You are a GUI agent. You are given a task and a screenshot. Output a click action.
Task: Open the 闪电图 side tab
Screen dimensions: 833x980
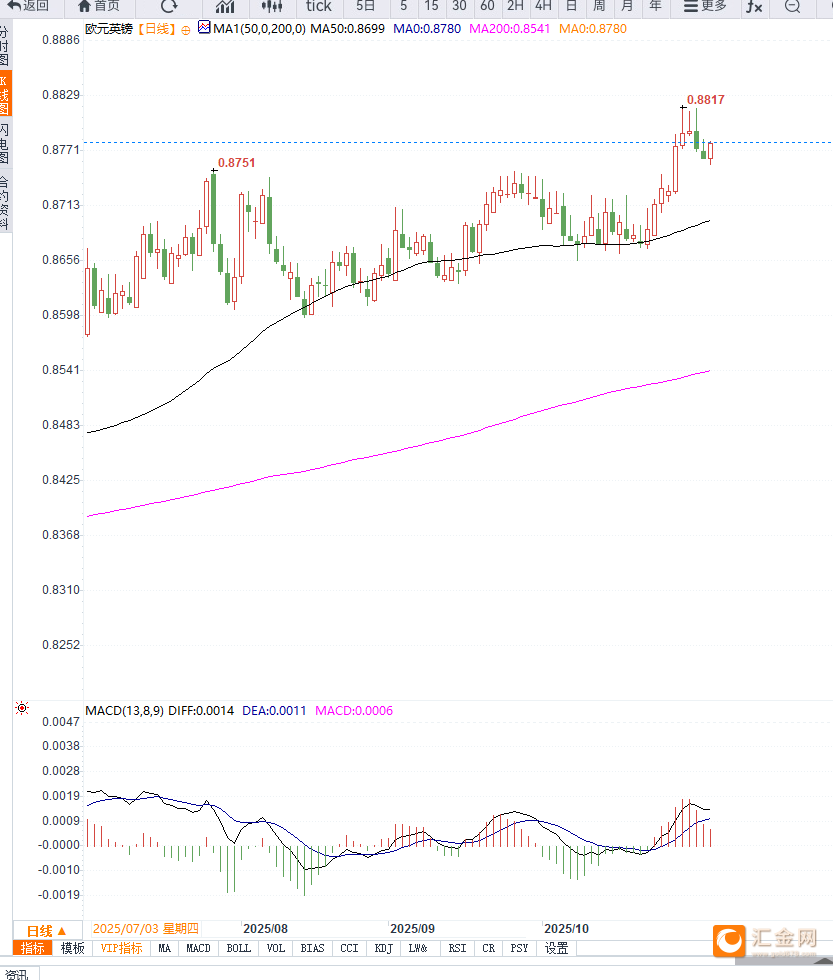coord(5,144)
